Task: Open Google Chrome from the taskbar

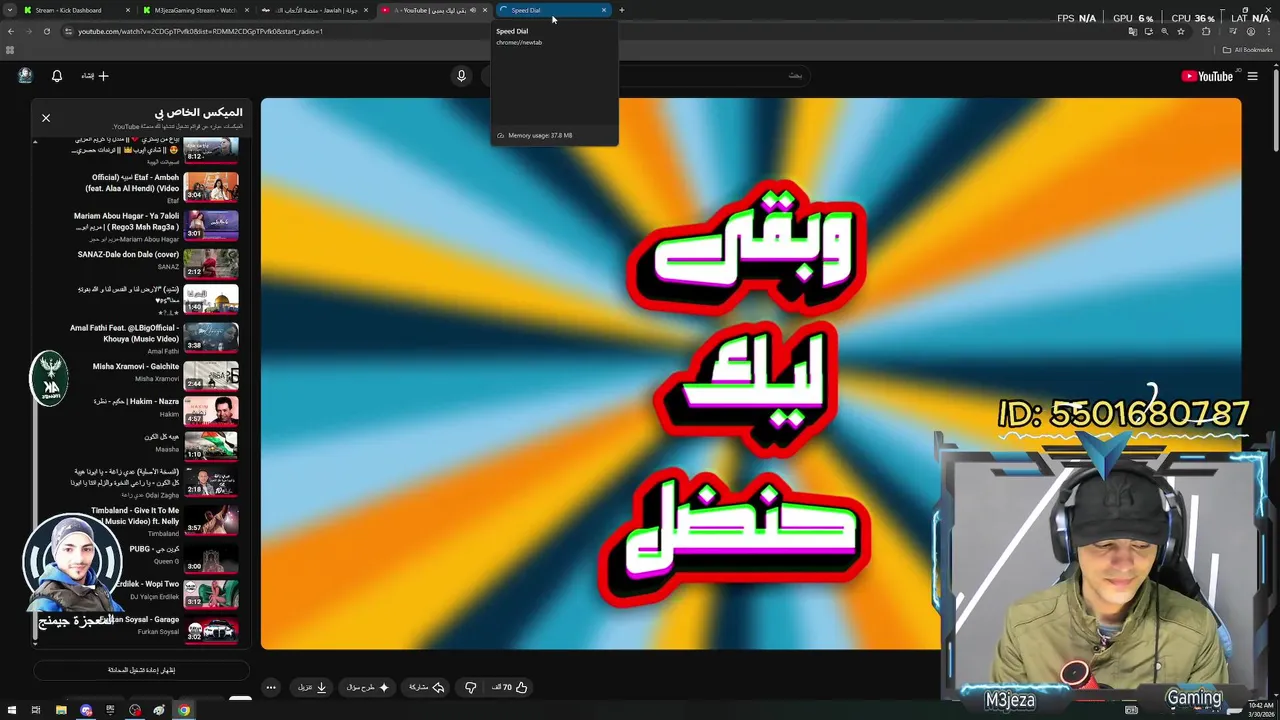Action: 184,710
